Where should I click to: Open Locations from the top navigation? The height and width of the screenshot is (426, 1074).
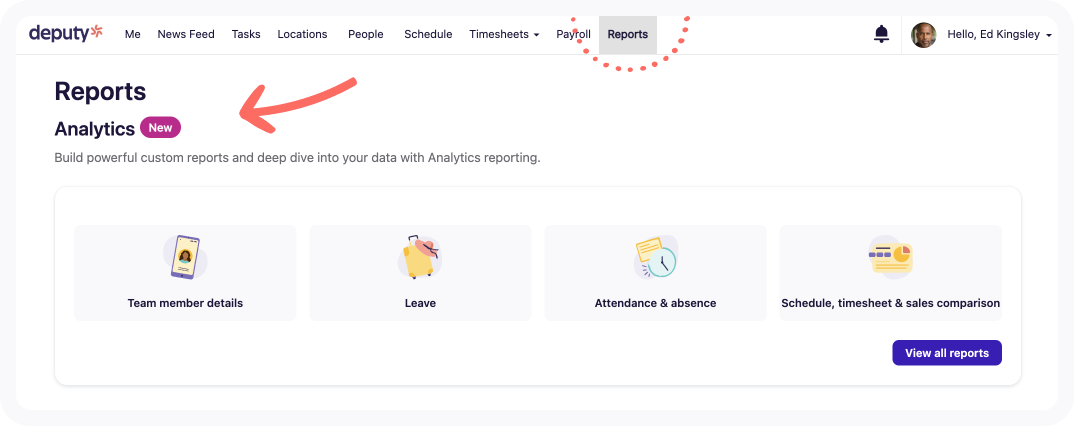[302, 34]
